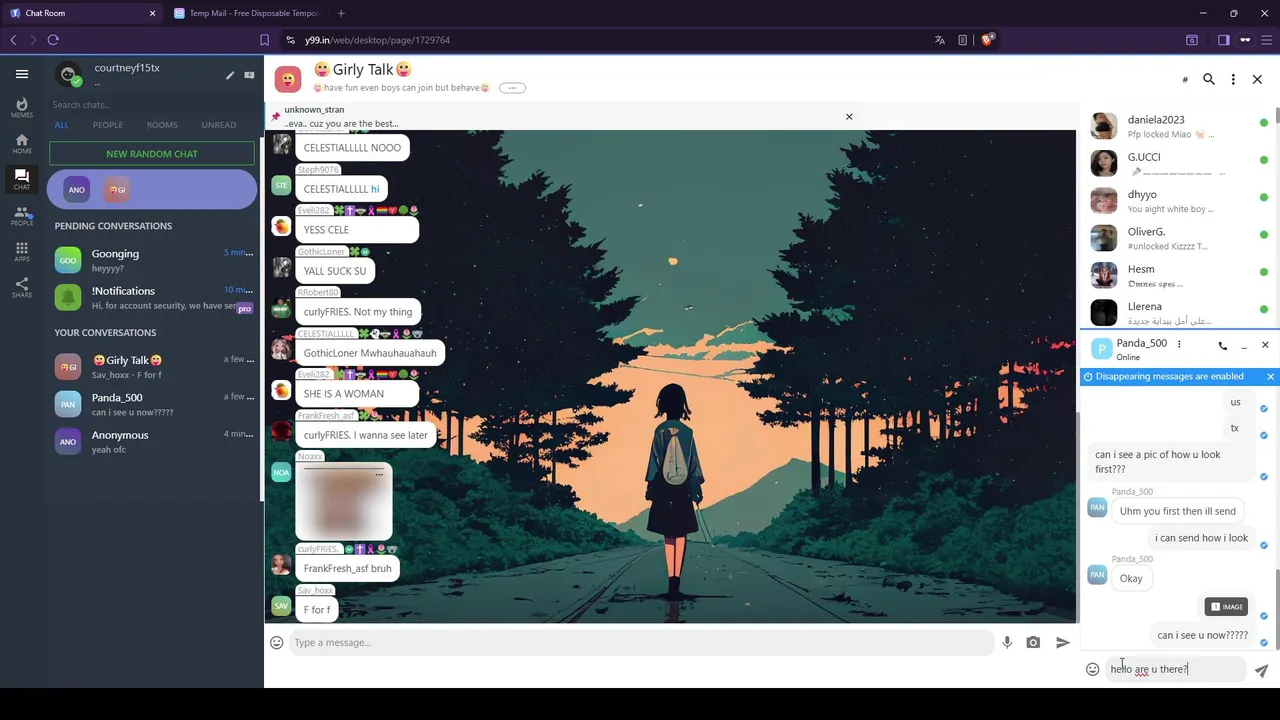Screen dimensions: 1280x720
Task: Select the UNREAD conversations filter
Action: 219,125
